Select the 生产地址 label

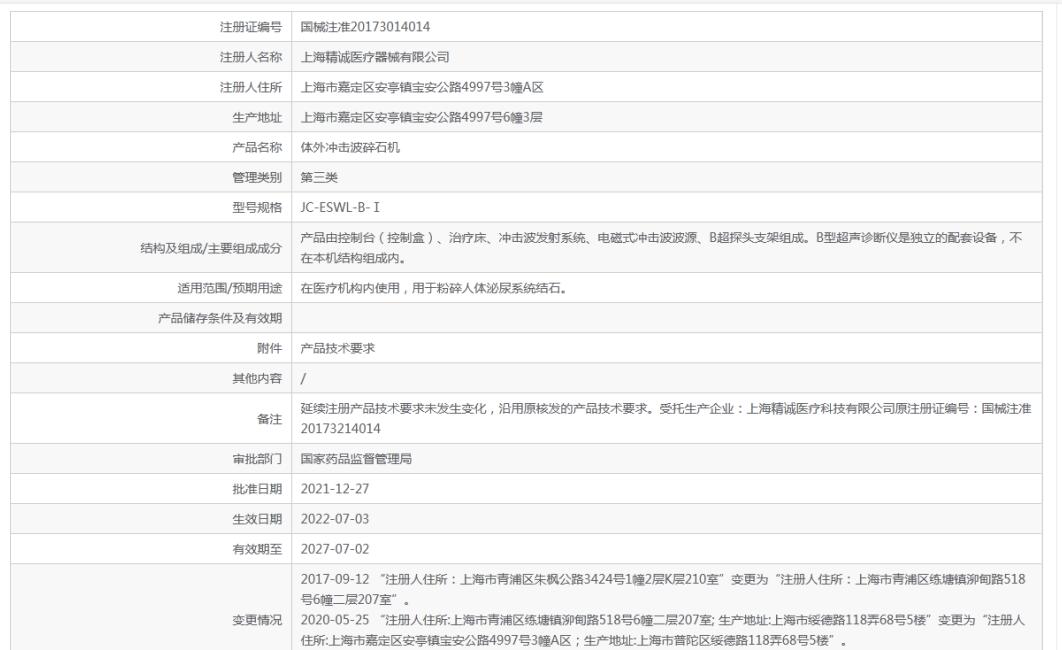(257, 118)
